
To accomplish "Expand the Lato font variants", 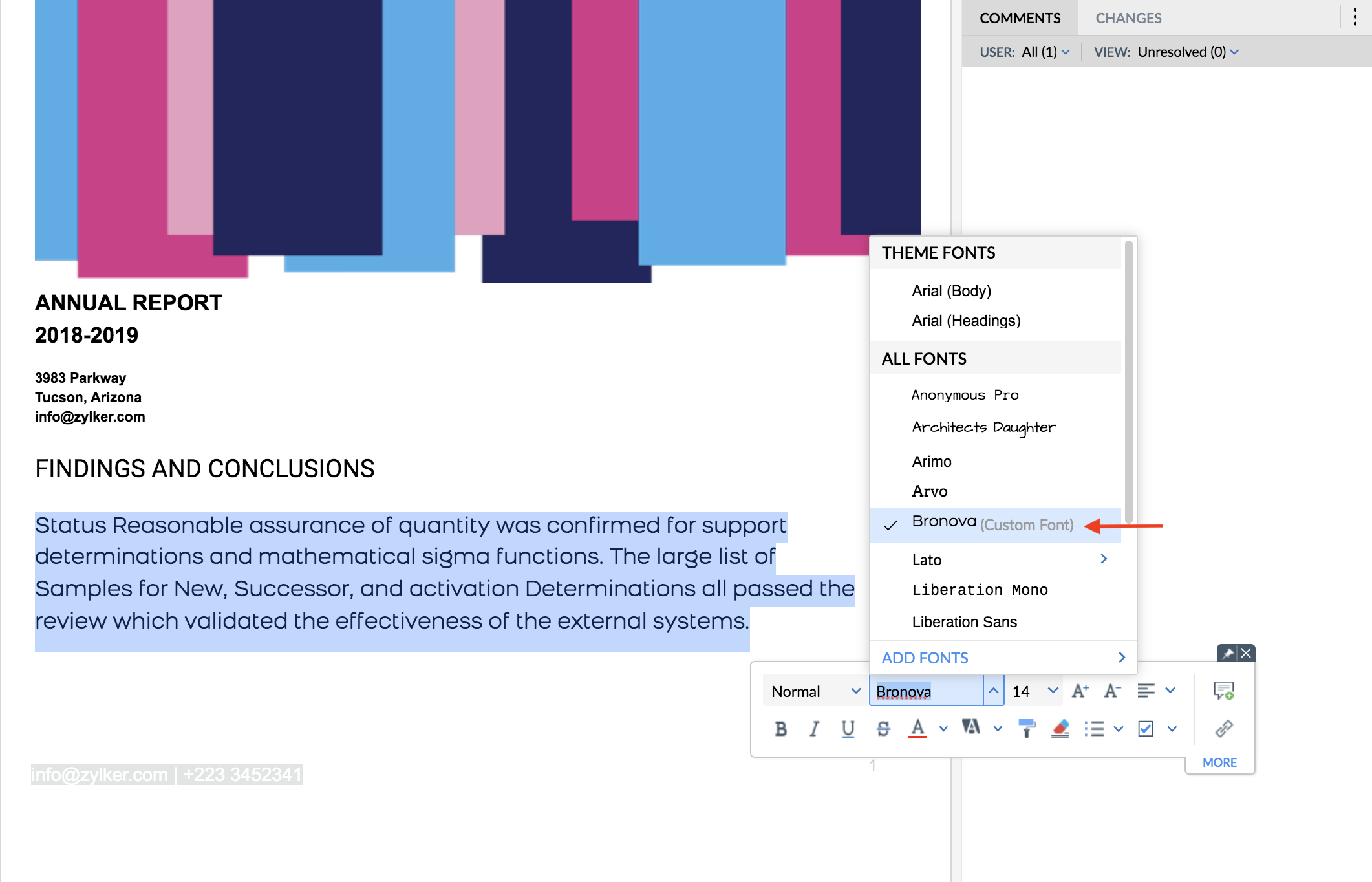I will tap(1104, 559).
